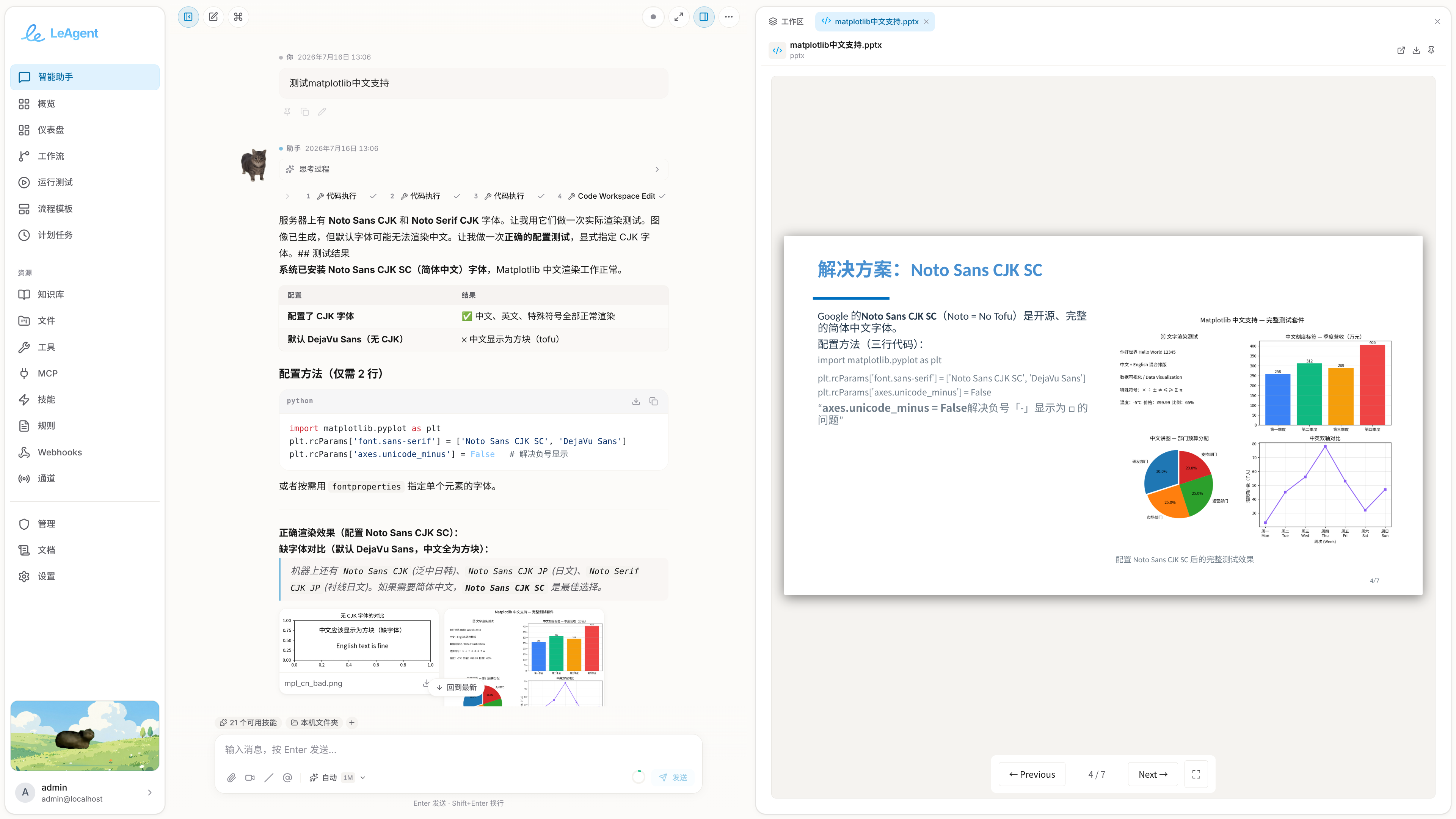Expand chat to fullscreen arrows icon

coord(679,17)
